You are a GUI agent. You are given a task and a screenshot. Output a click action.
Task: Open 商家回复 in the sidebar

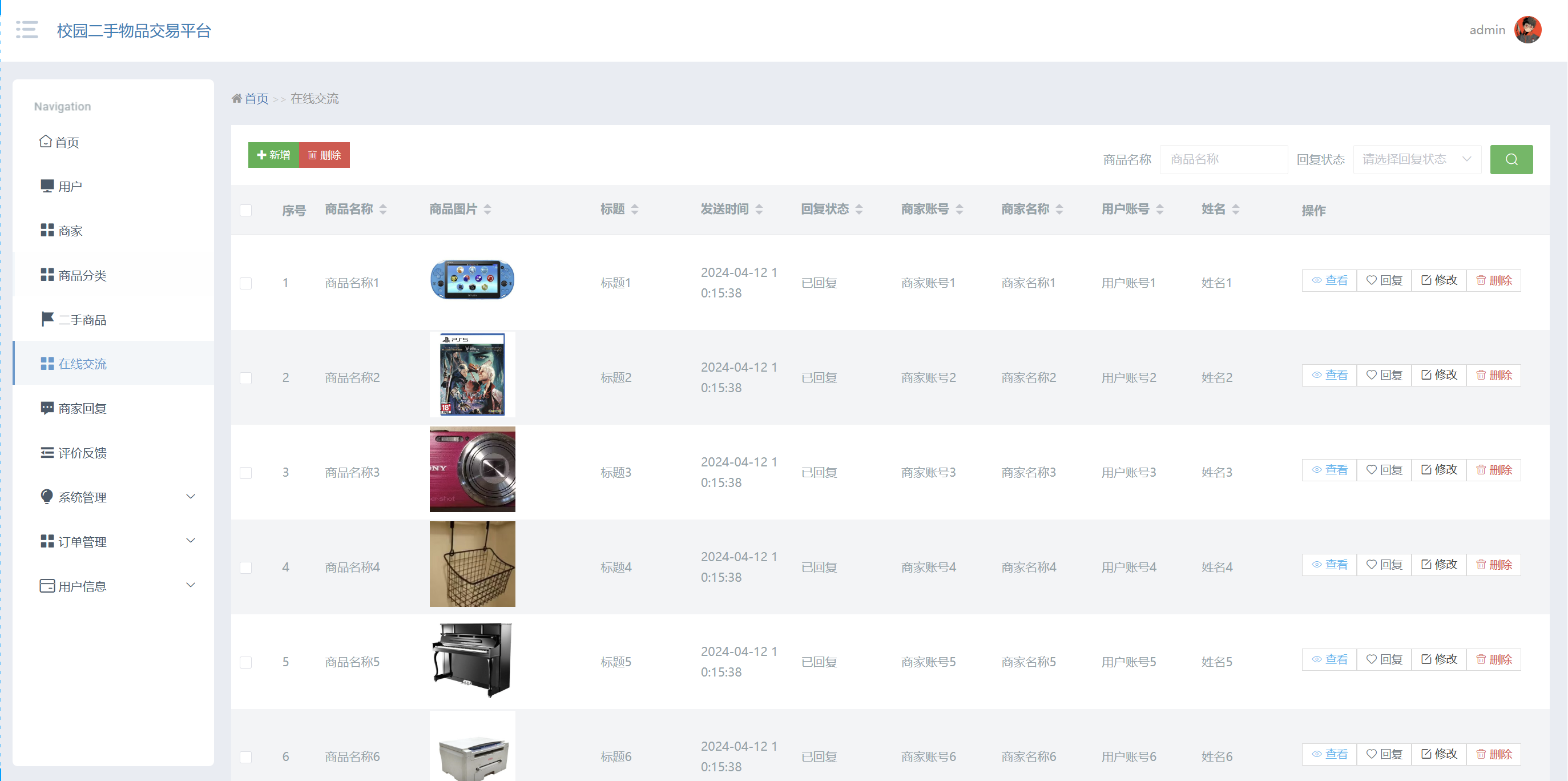82,408
